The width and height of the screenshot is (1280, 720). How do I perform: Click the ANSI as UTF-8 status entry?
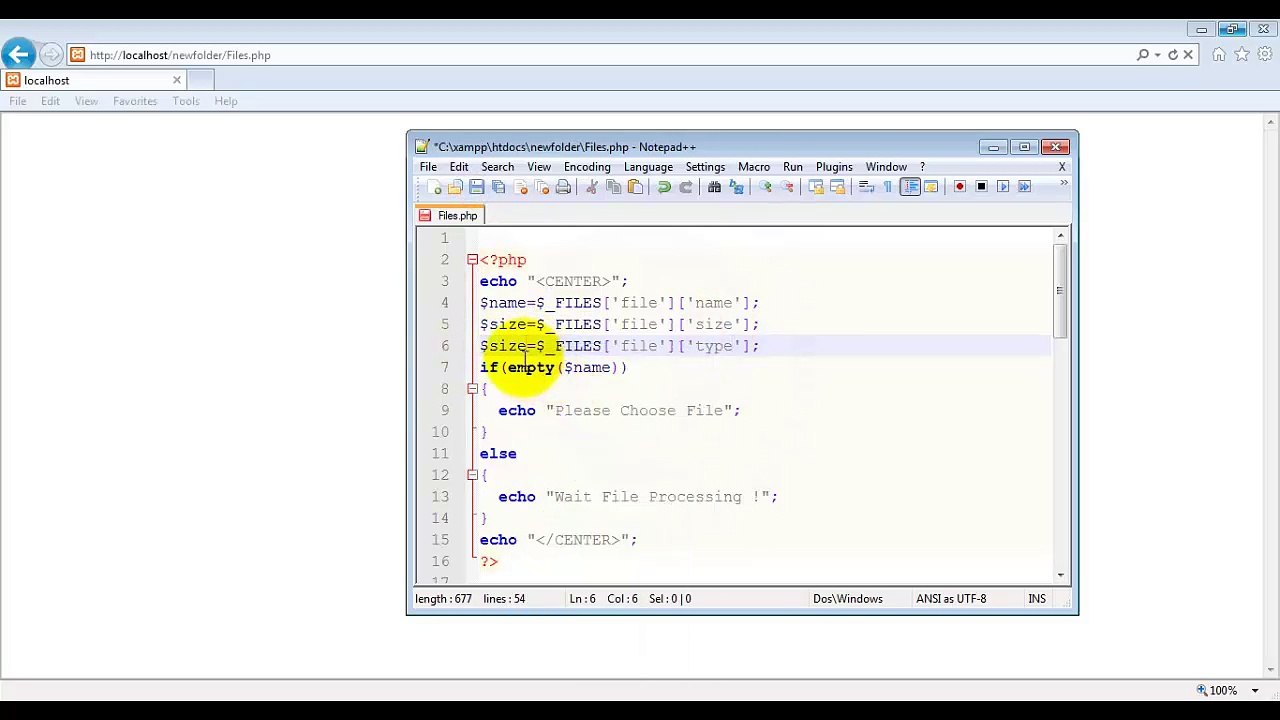(951, 599)
